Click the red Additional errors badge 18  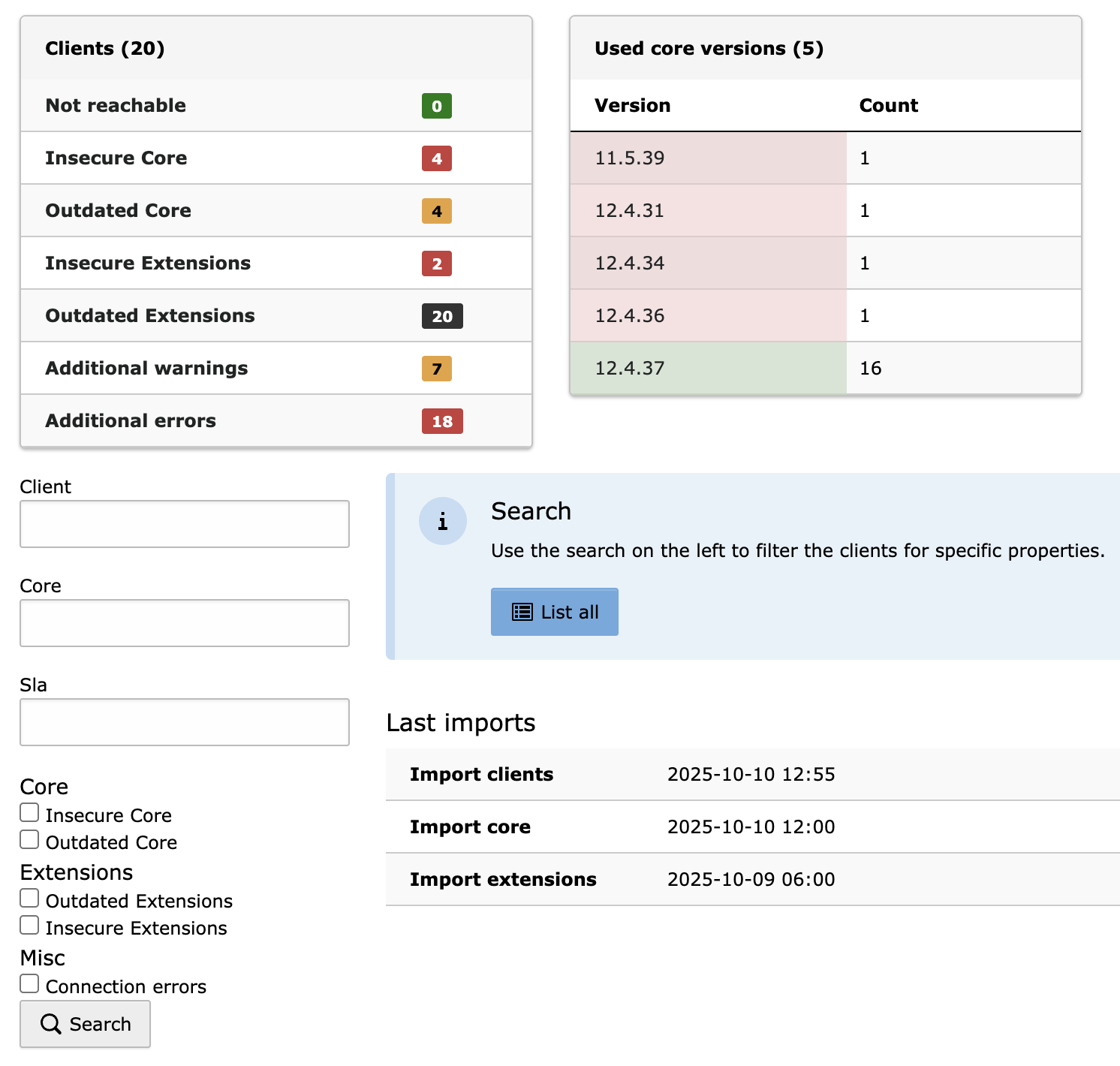(441, 421)
